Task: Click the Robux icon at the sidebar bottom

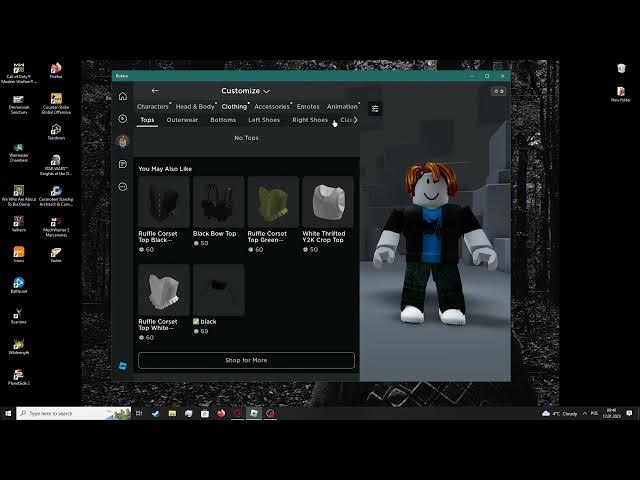Action: point(123,366)
